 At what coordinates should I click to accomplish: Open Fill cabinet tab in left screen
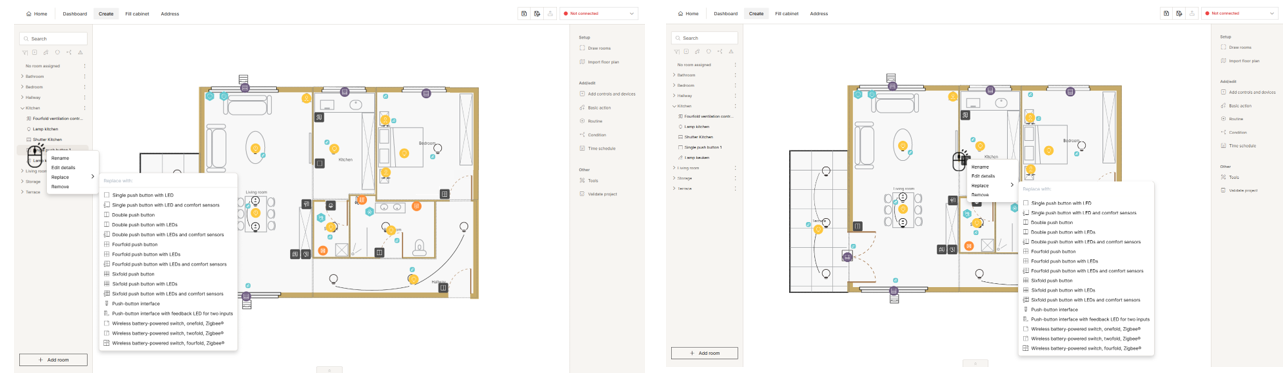[x=137, y=14]
